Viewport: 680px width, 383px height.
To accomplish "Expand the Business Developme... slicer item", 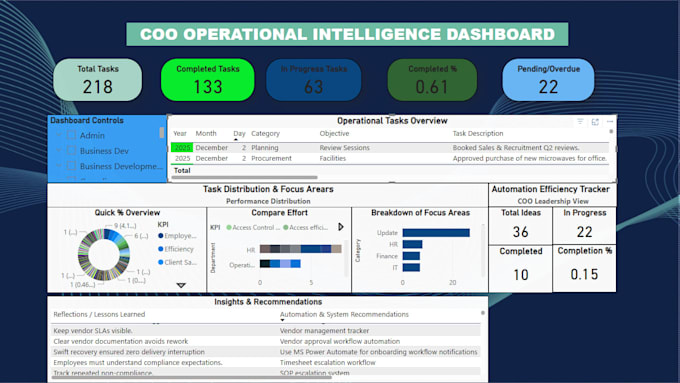I will pos(59,166).
